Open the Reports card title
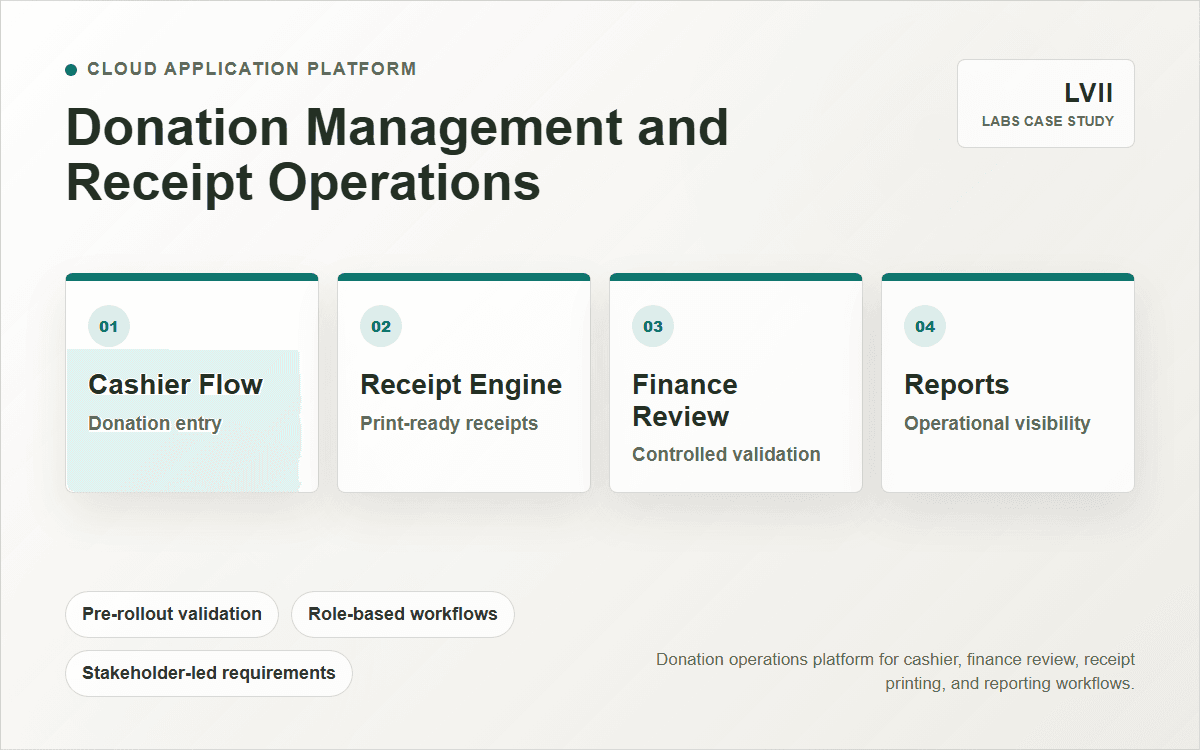 [957, 385]
